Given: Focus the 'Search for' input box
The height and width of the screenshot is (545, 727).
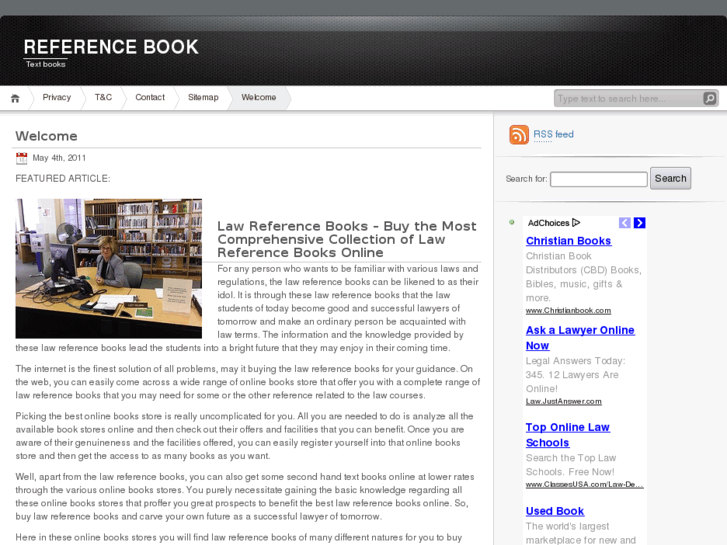Looking at the screenshot, I should [x=599, y=179].
